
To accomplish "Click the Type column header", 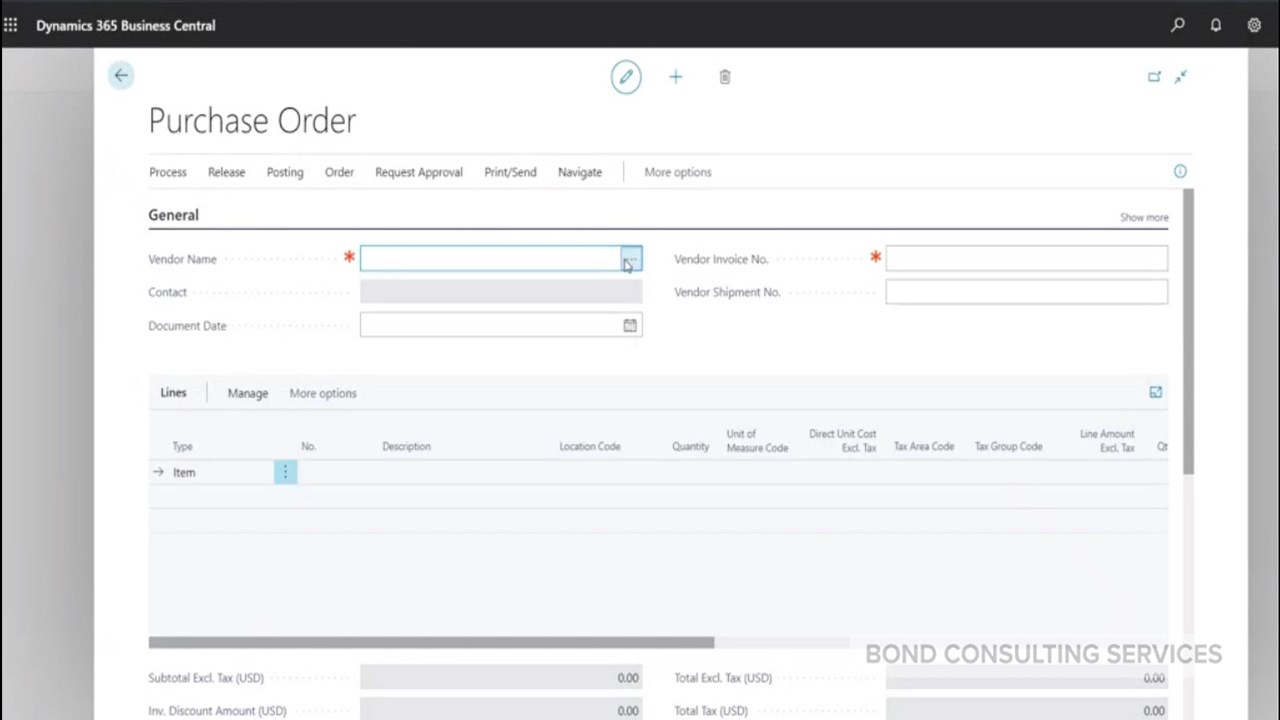I will (182, 446).
